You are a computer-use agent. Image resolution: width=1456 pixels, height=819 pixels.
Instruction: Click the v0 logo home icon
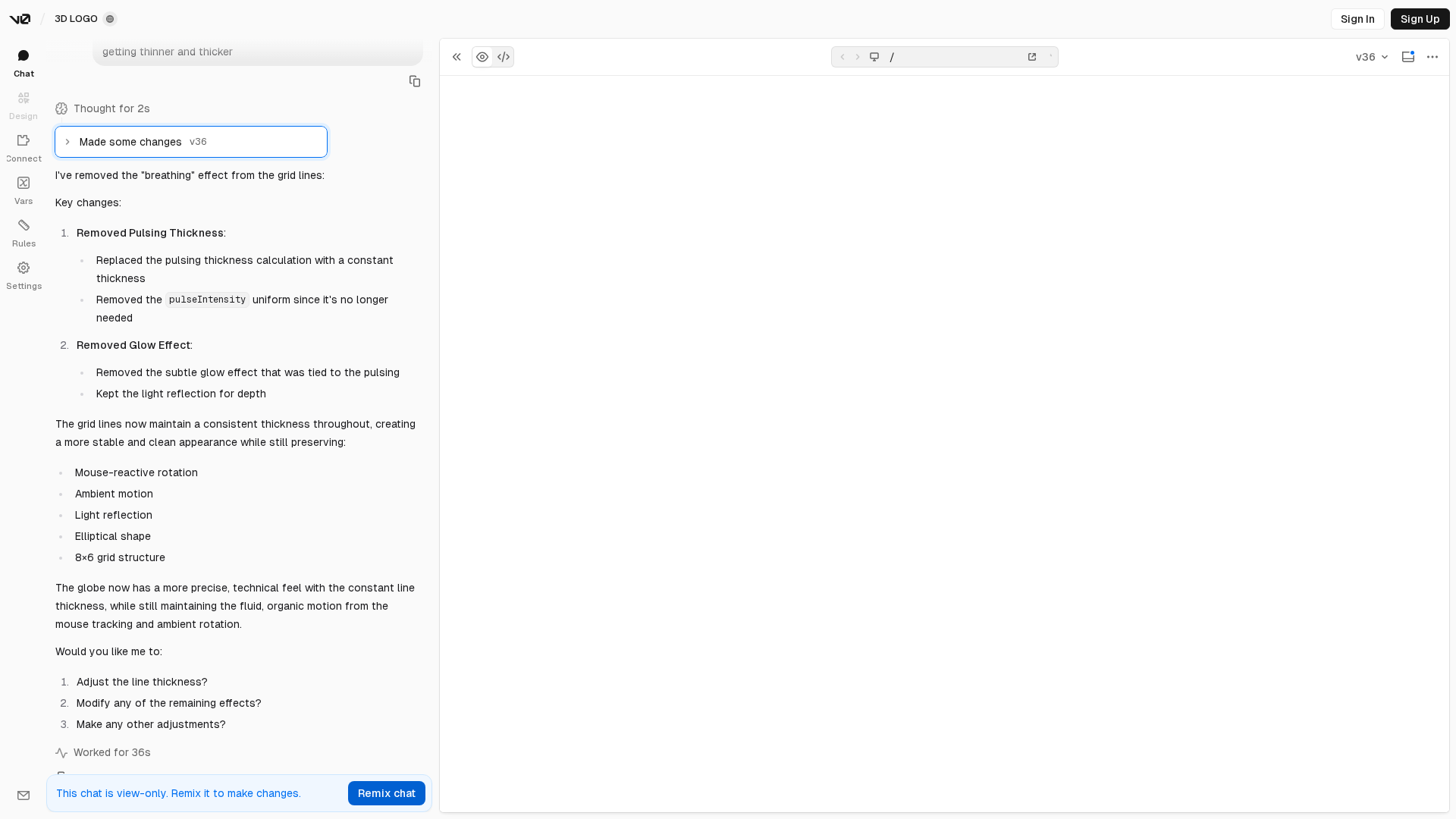(20, 19)
